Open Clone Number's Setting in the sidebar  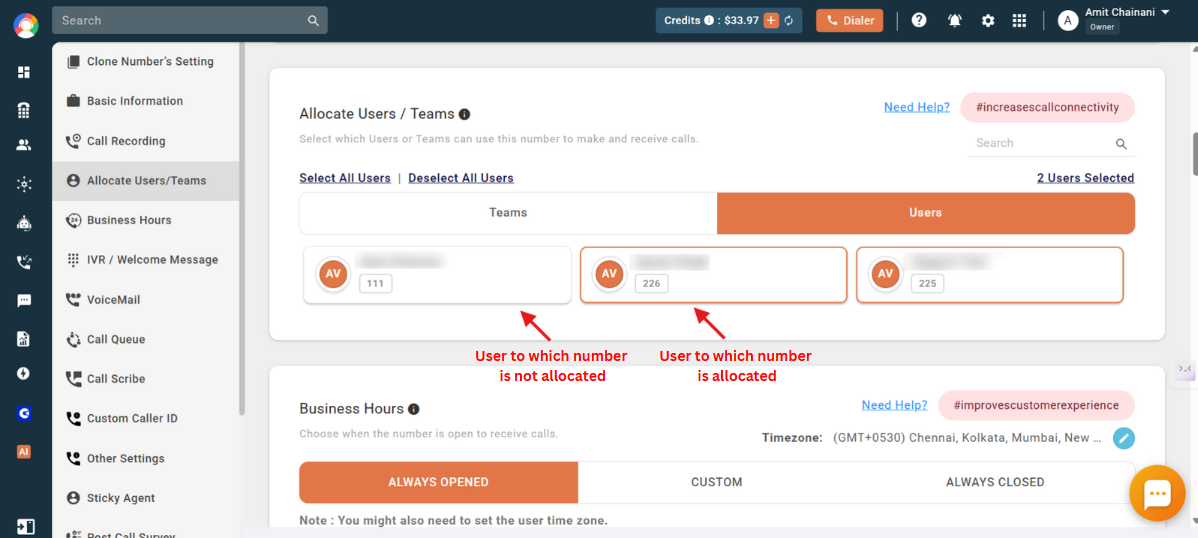point(146,61)
